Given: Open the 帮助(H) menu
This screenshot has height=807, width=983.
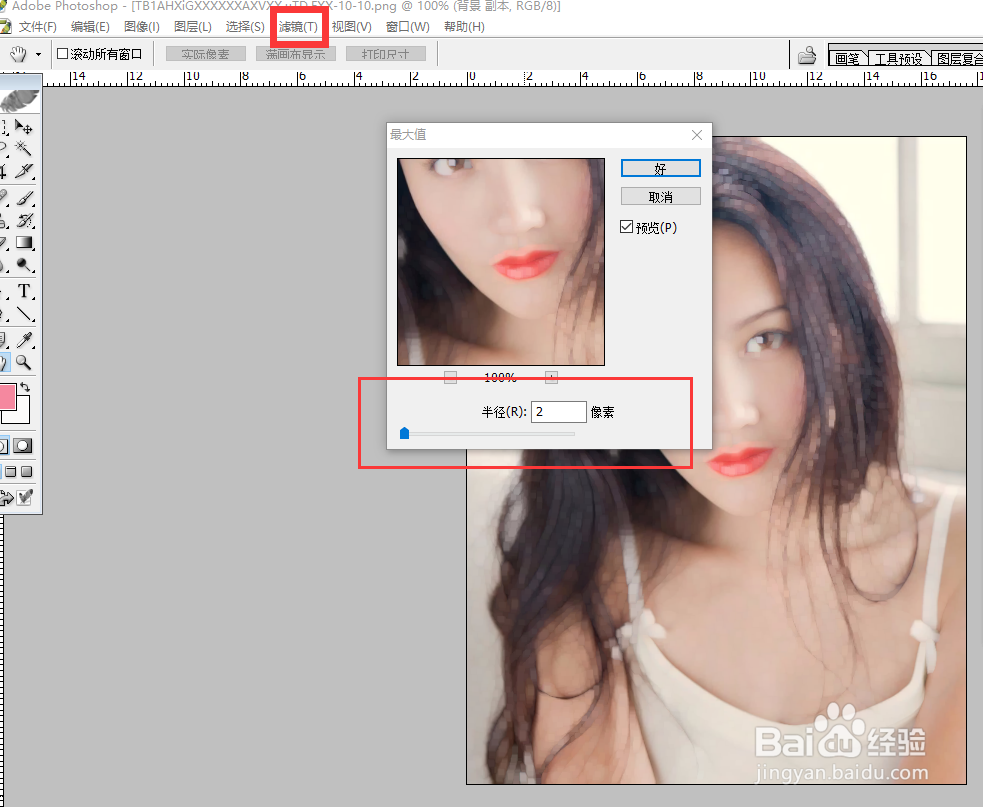Looking at the screenshot, I should tap(464, 27).
